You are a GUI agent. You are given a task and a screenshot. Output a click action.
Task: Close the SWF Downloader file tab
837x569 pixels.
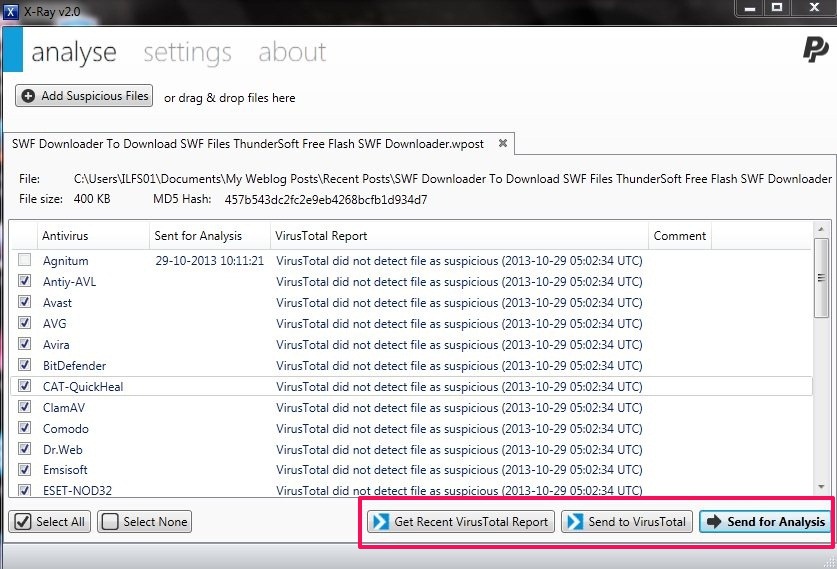[x=502, y=143]
